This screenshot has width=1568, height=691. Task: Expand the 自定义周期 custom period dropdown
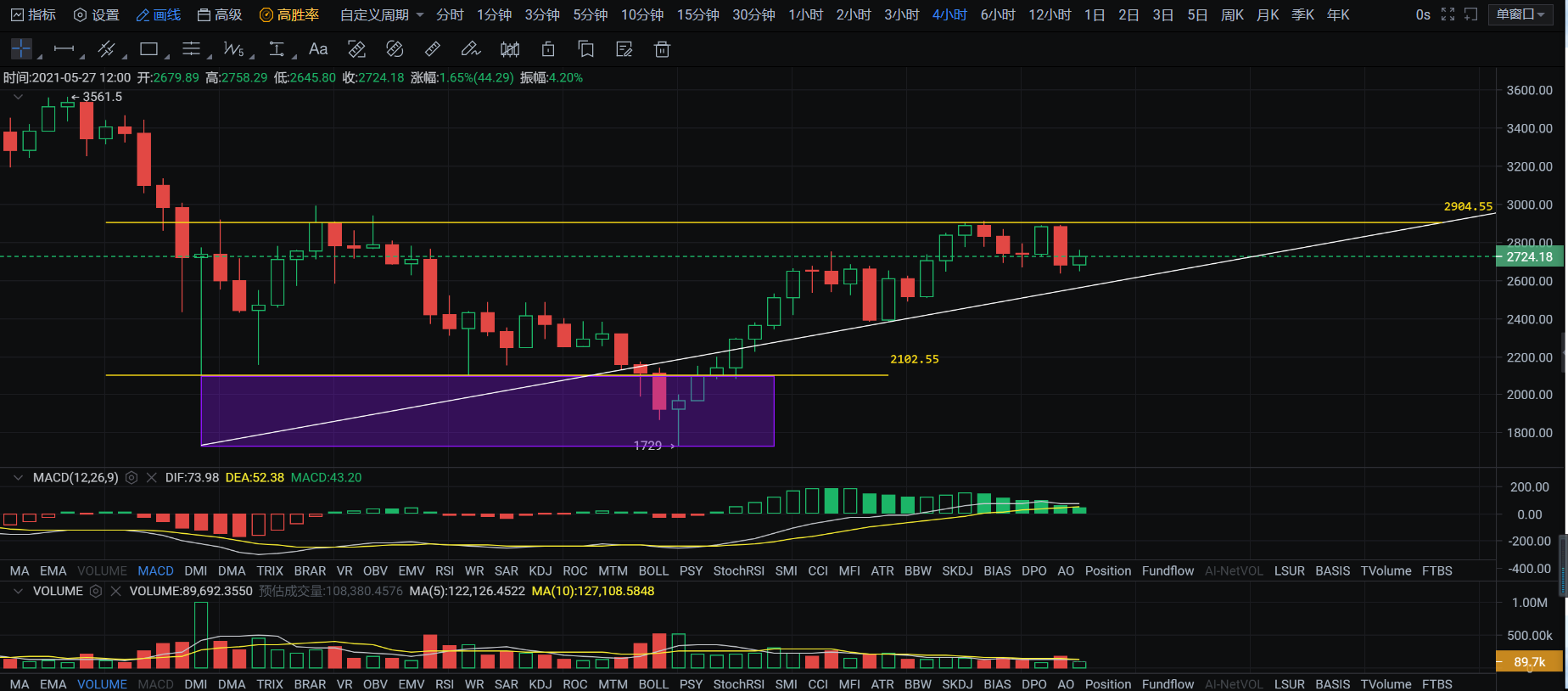pyautogui.click(x=381, y=14)
